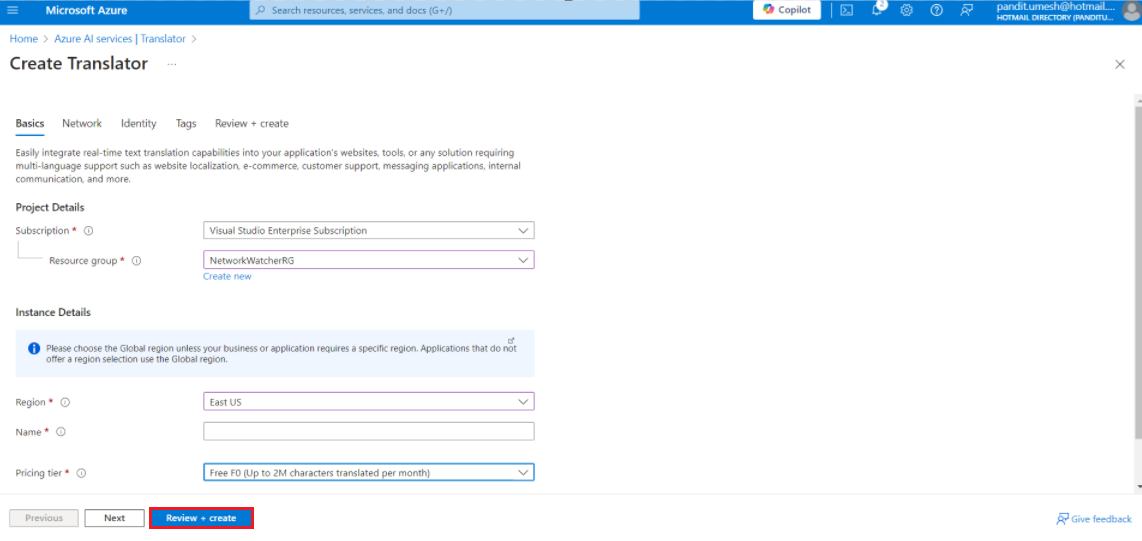
Task: Show info tooltip for Resource group
Action: tap(136, 261)
